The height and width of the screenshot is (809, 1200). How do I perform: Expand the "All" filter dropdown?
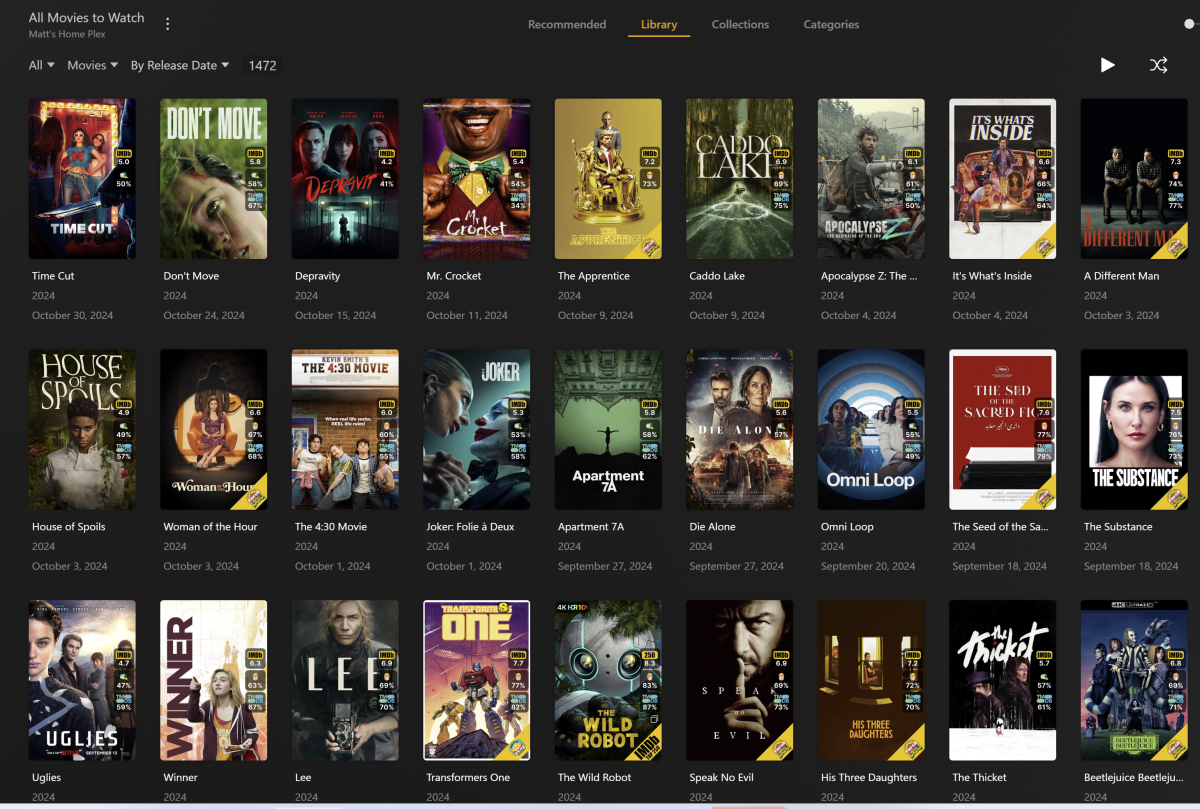tap(40, 64)
